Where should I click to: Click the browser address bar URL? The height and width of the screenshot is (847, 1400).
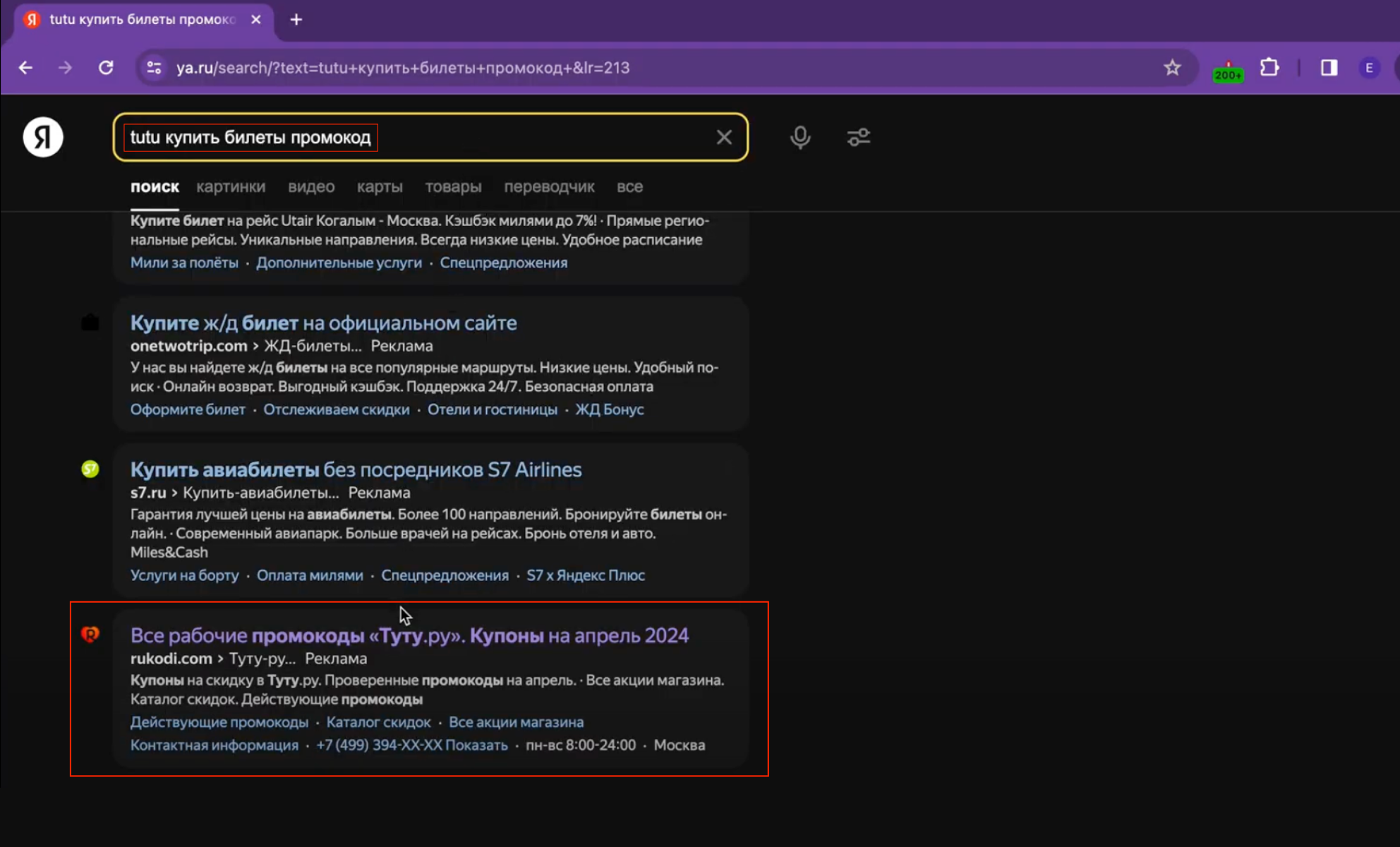(403, 68)
